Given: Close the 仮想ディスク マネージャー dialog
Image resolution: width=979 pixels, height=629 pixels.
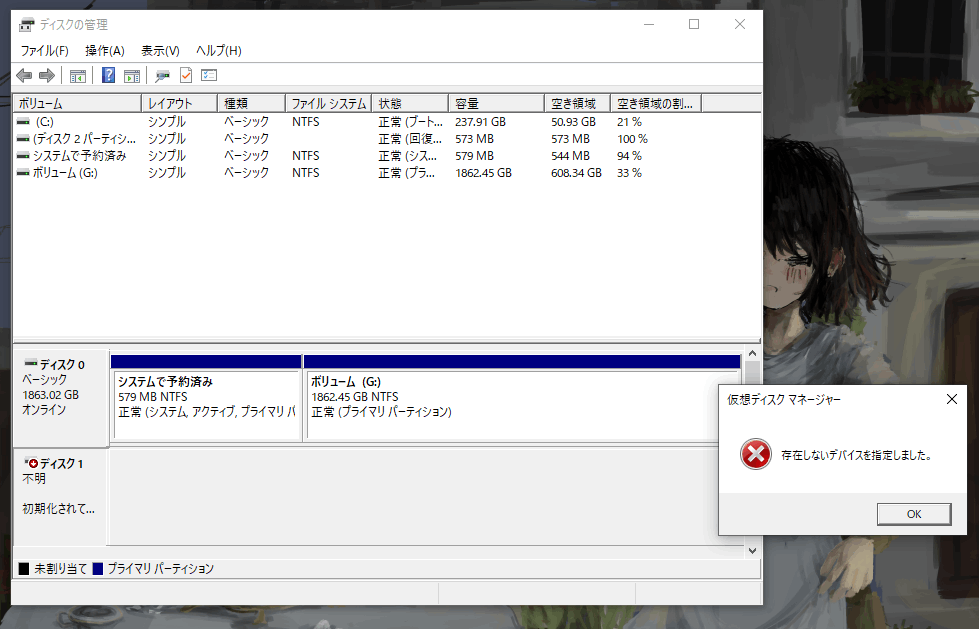Looking at the screenshot, I should (x=951, y=399).
